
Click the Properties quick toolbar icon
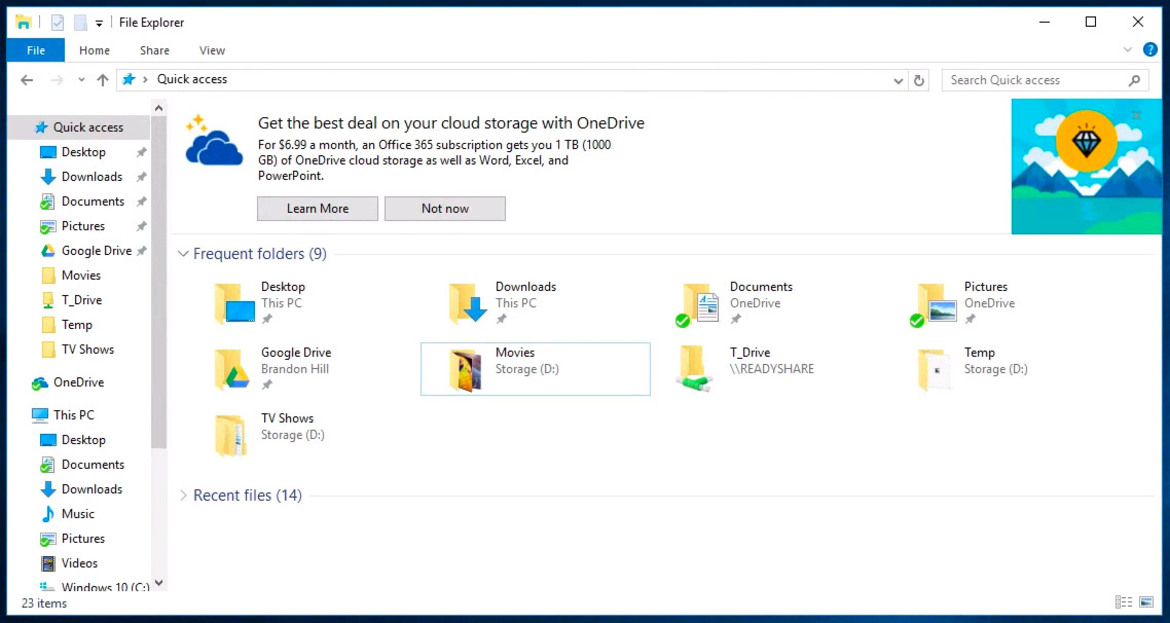[57, 22]
